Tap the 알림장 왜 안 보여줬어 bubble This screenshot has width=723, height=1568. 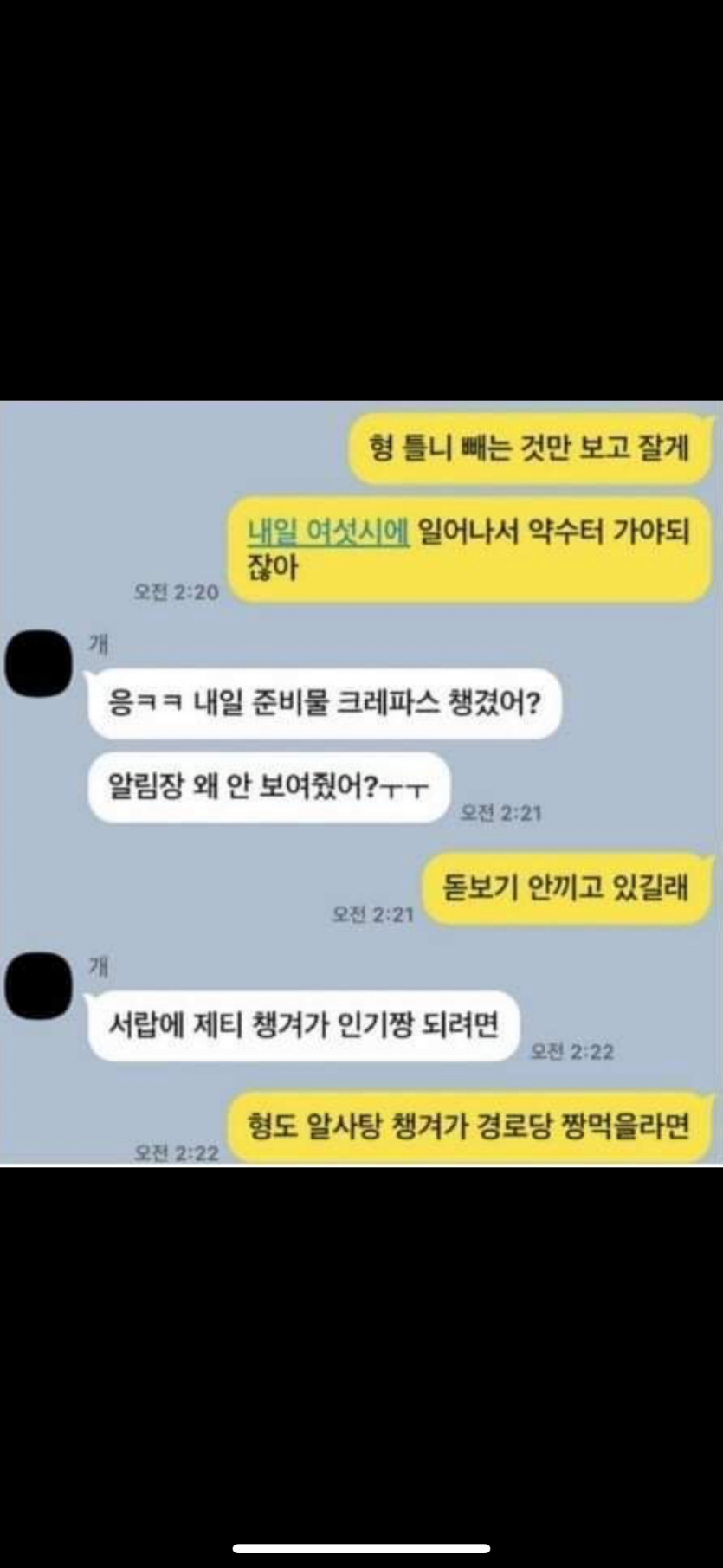(268, 787)
